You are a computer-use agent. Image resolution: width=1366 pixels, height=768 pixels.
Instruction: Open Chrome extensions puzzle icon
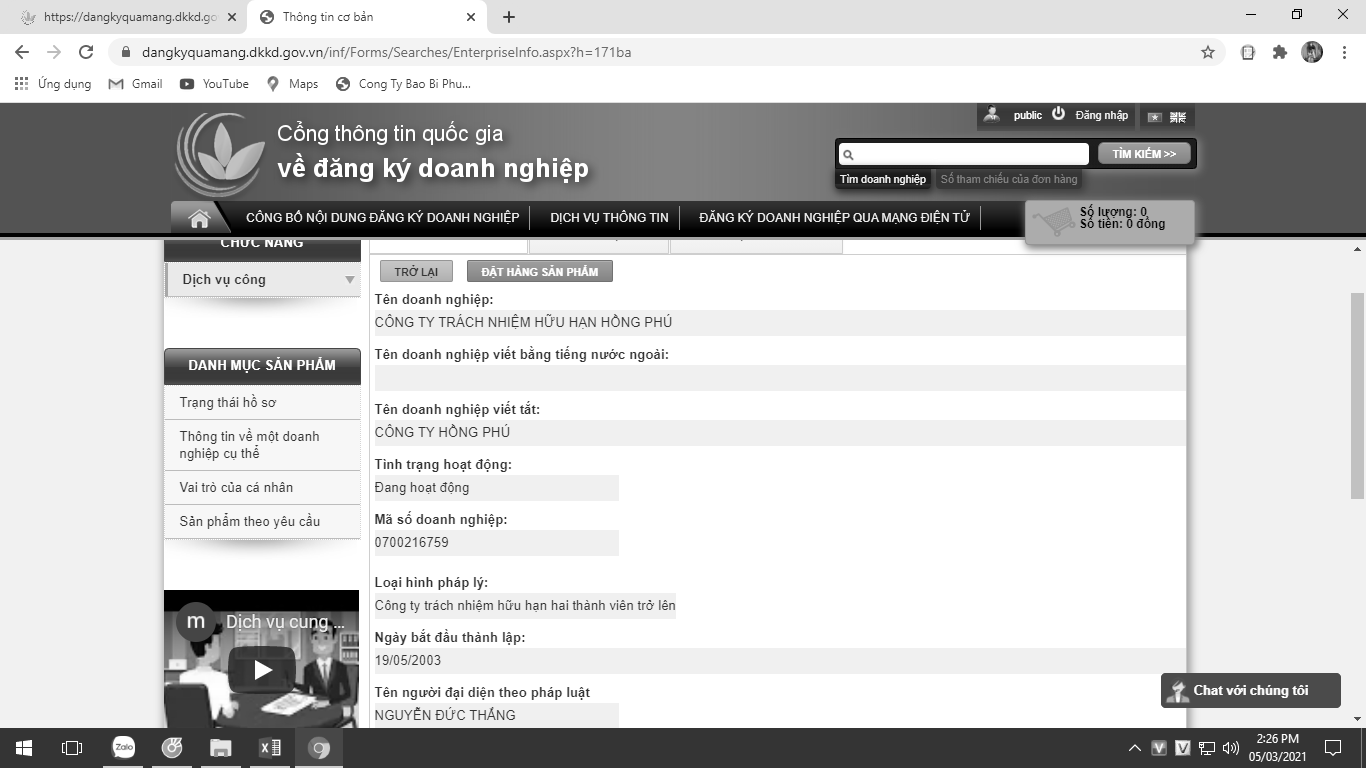[x=1280, y=52]
